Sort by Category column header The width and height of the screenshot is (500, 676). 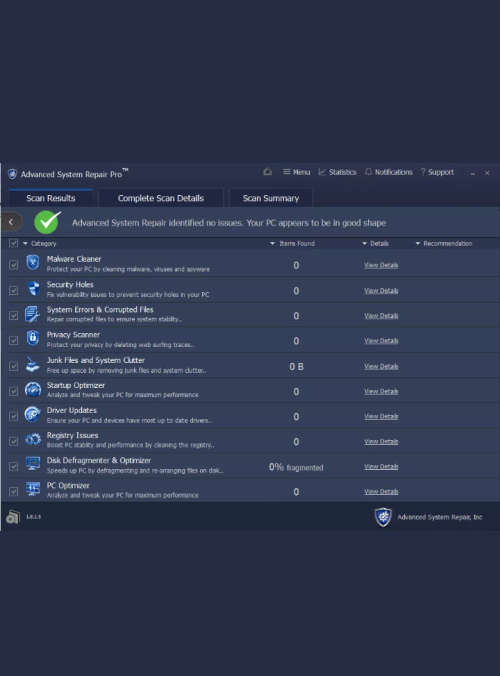40,244
